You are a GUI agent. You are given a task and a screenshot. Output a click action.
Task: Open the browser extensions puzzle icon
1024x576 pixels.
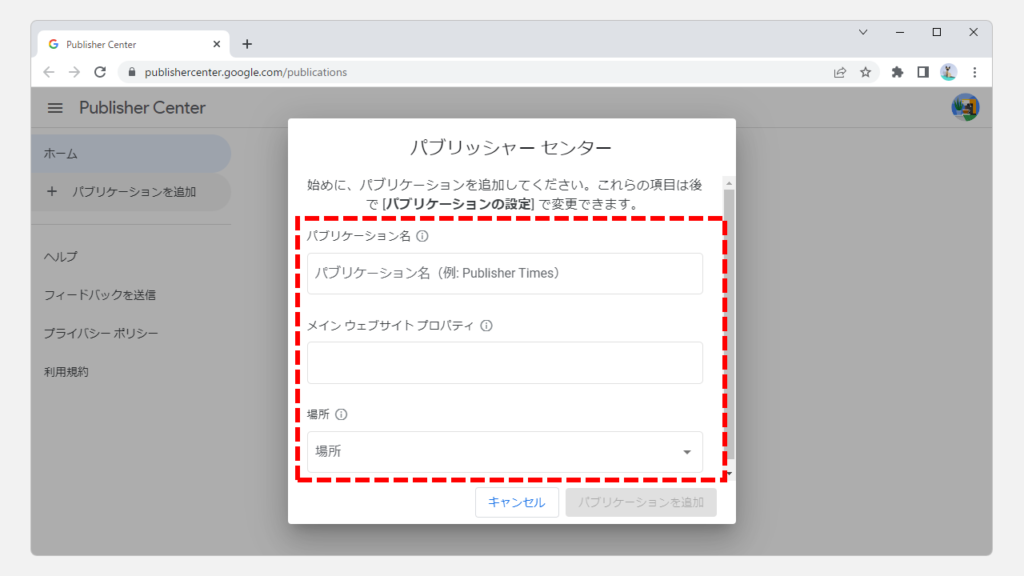(x=897, y=72)
